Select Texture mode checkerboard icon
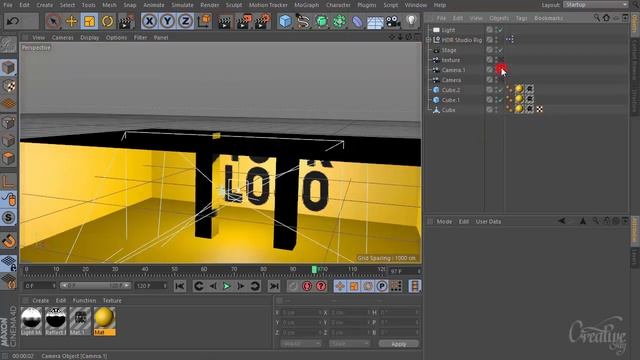 tap(8, 86)
